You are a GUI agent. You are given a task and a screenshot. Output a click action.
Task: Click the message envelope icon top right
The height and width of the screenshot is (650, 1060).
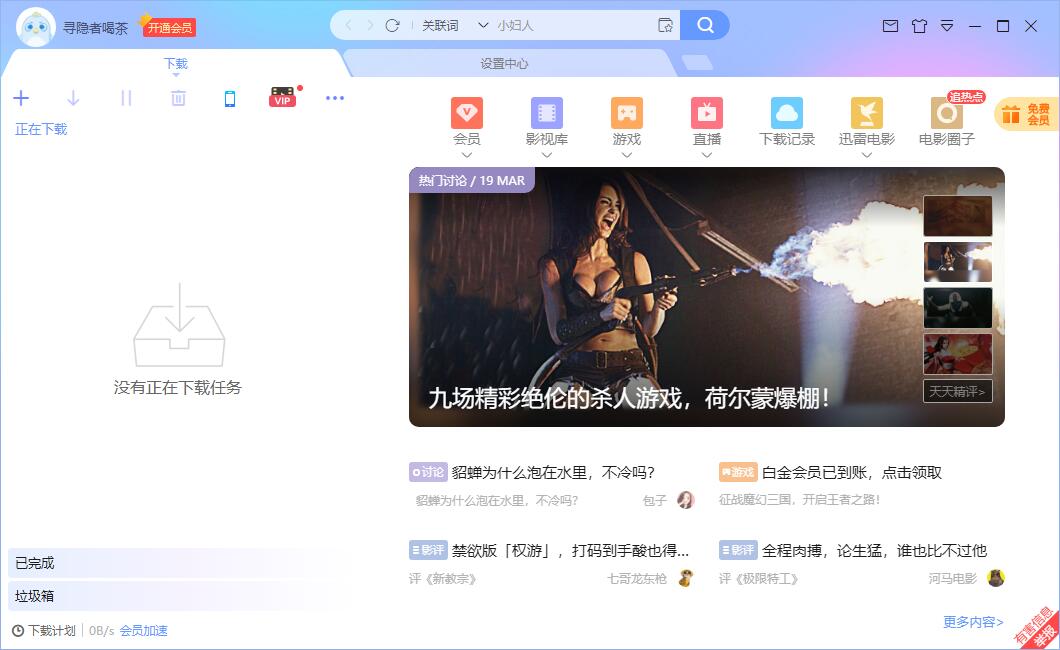point(891,26)
